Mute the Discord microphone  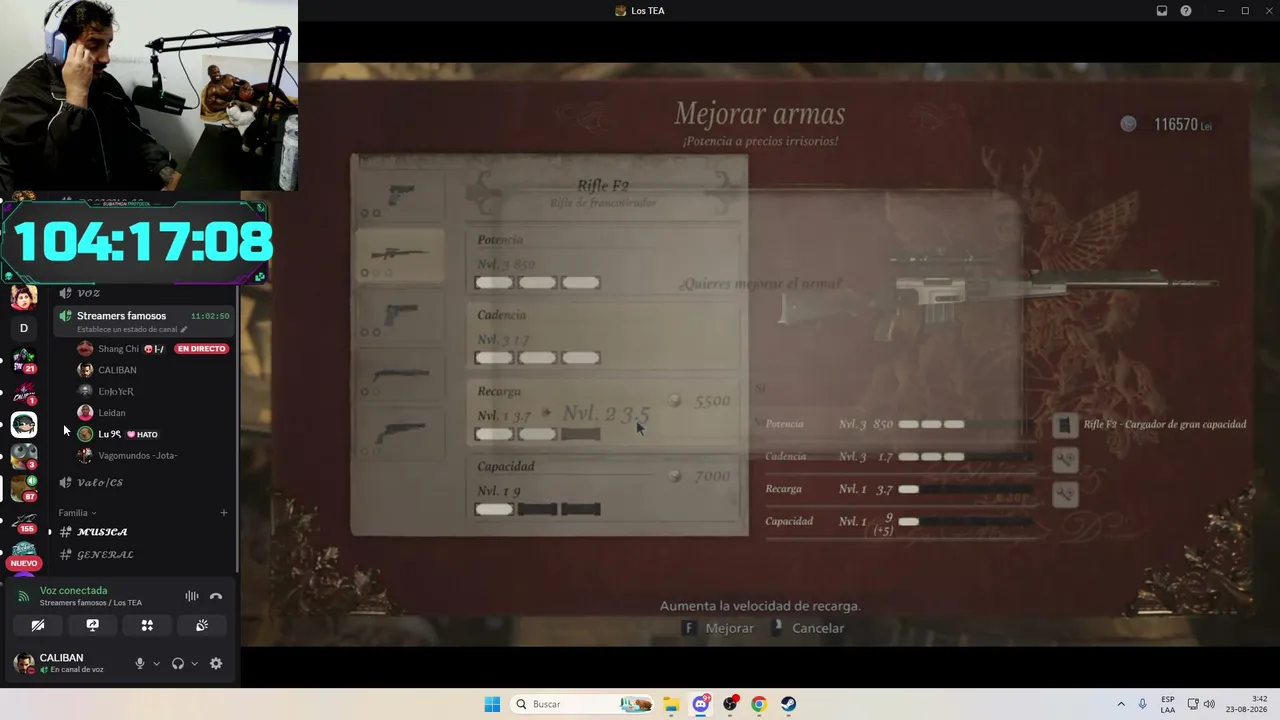140,663
